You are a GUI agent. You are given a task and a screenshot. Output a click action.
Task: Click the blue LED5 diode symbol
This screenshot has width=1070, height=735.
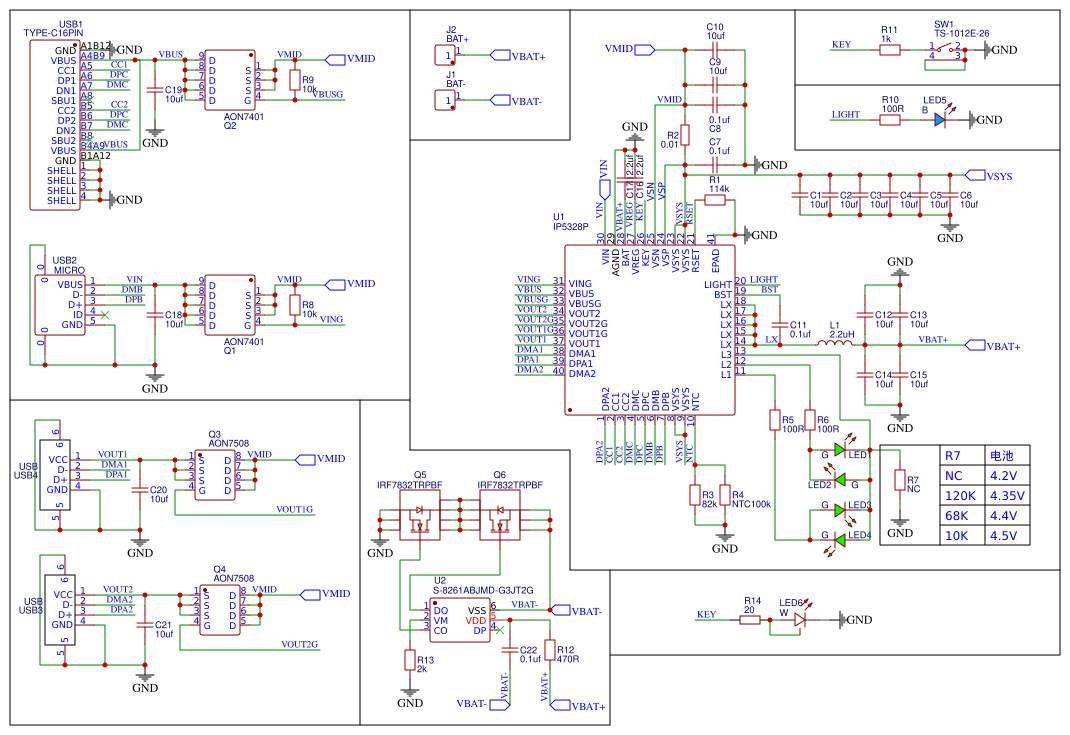[940, 119]
